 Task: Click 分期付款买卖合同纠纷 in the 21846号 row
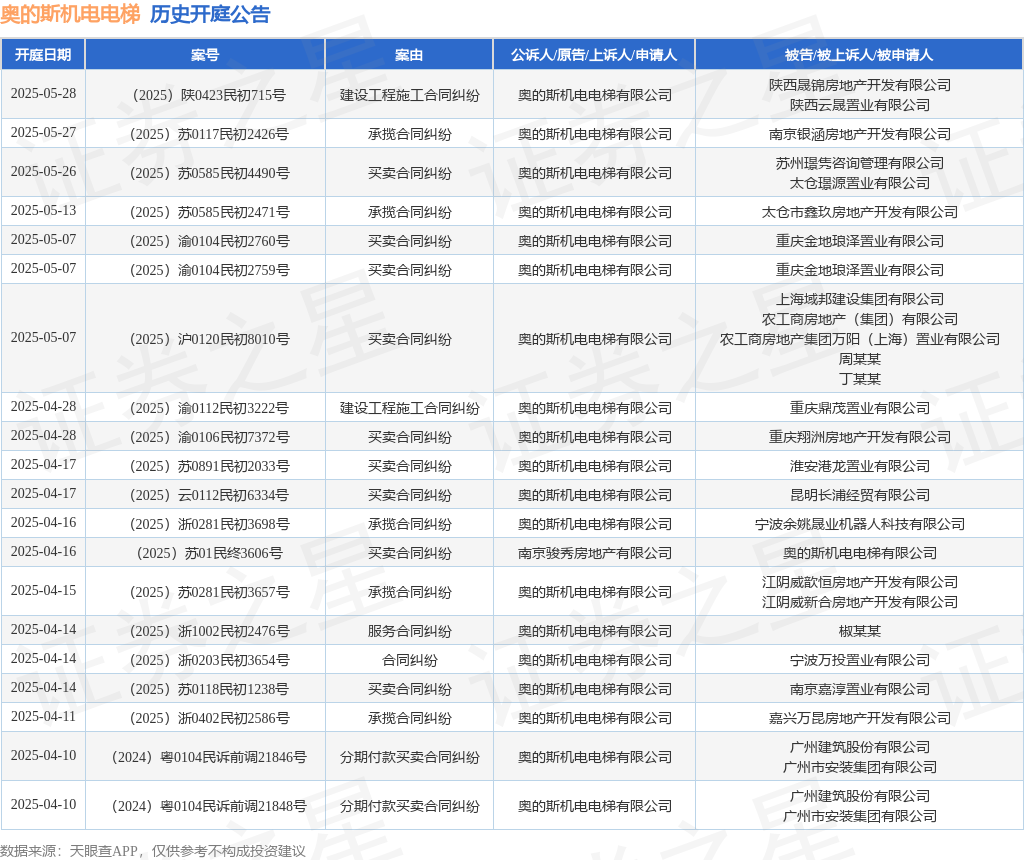coord(409,757)
